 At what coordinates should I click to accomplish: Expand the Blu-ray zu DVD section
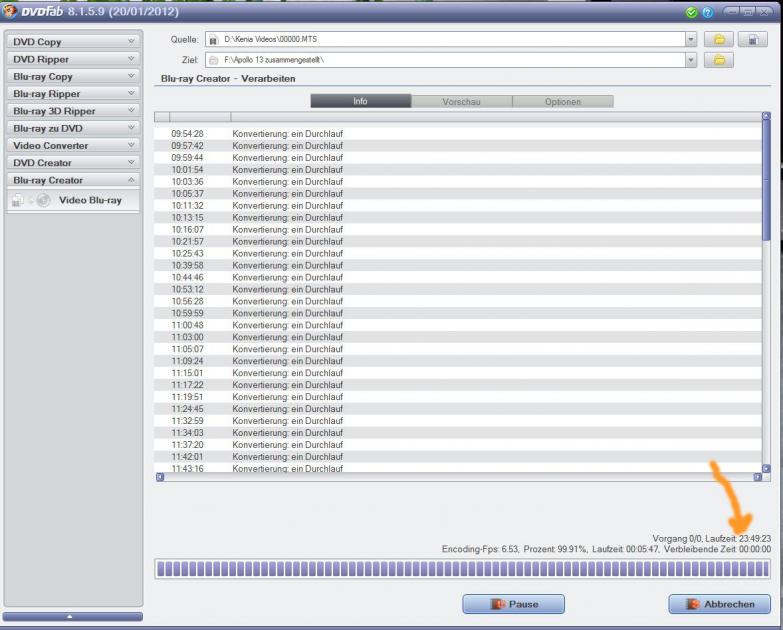pyautogui.click(x=73, y=128)
